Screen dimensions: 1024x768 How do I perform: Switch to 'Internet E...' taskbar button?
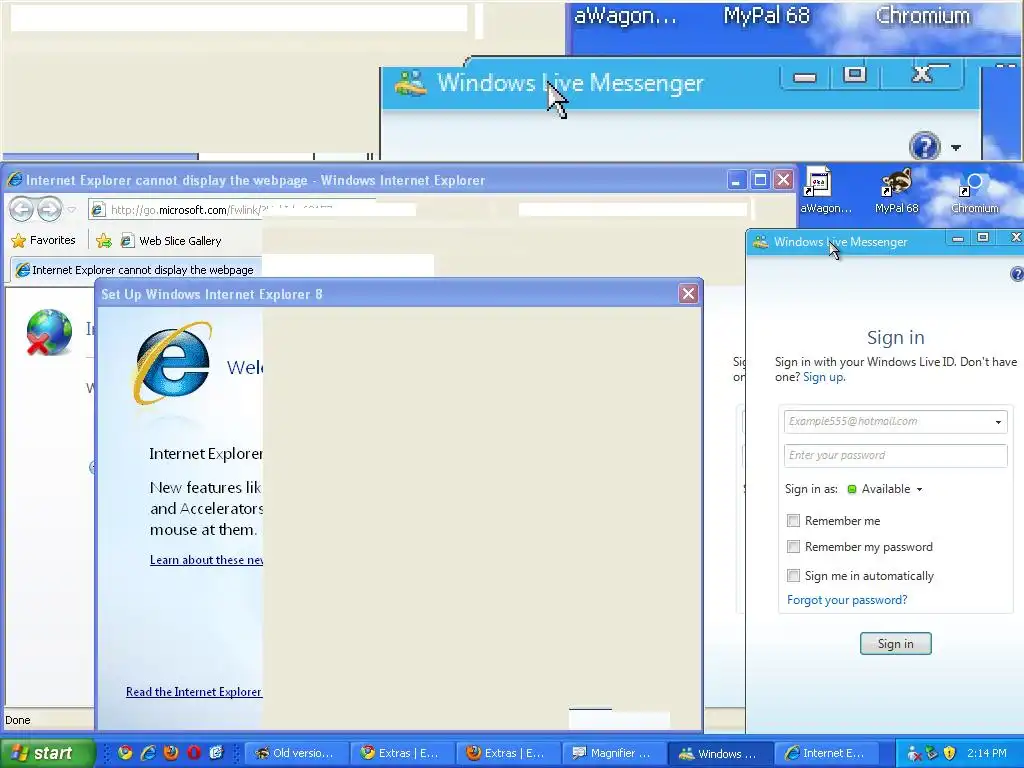pyautogui.click(x=827, y=753)
